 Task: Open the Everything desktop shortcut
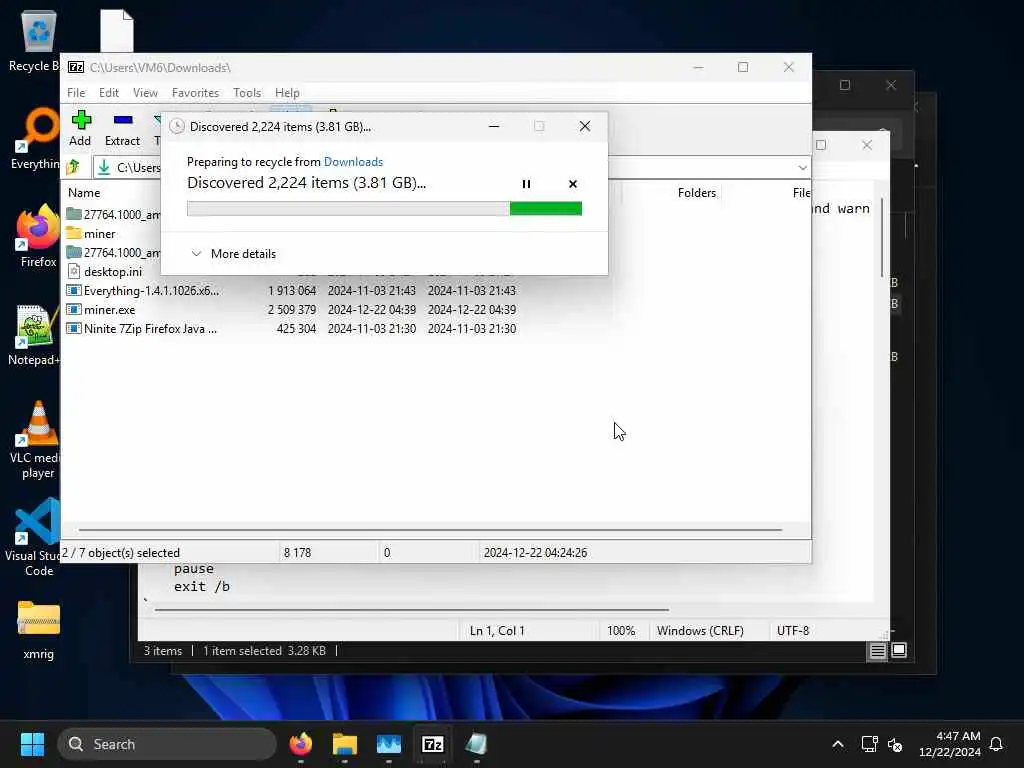point(38,139)
